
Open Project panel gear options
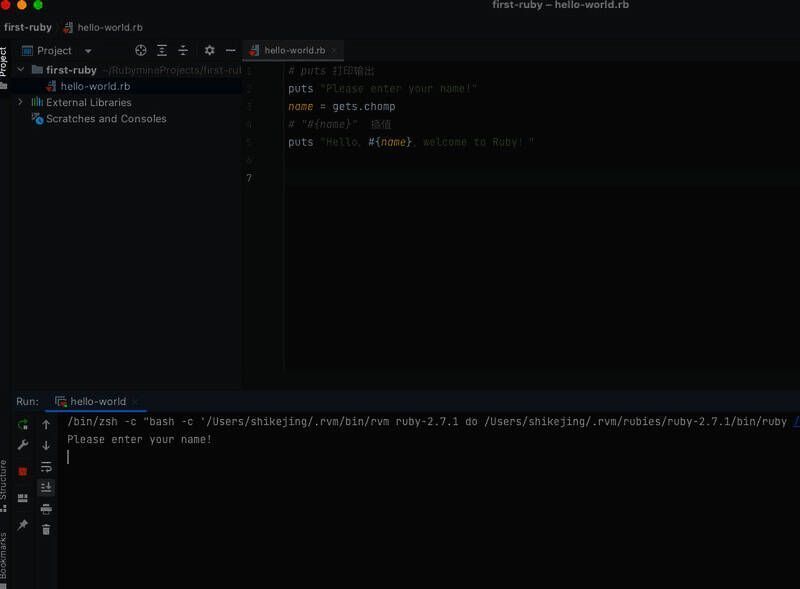point(209,50)
